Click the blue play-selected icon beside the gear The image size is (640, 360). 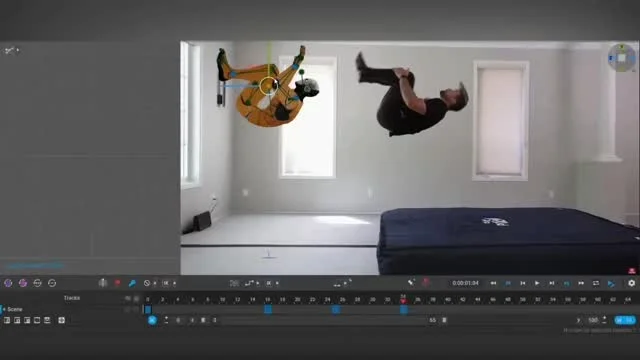[x=611, y=283]
